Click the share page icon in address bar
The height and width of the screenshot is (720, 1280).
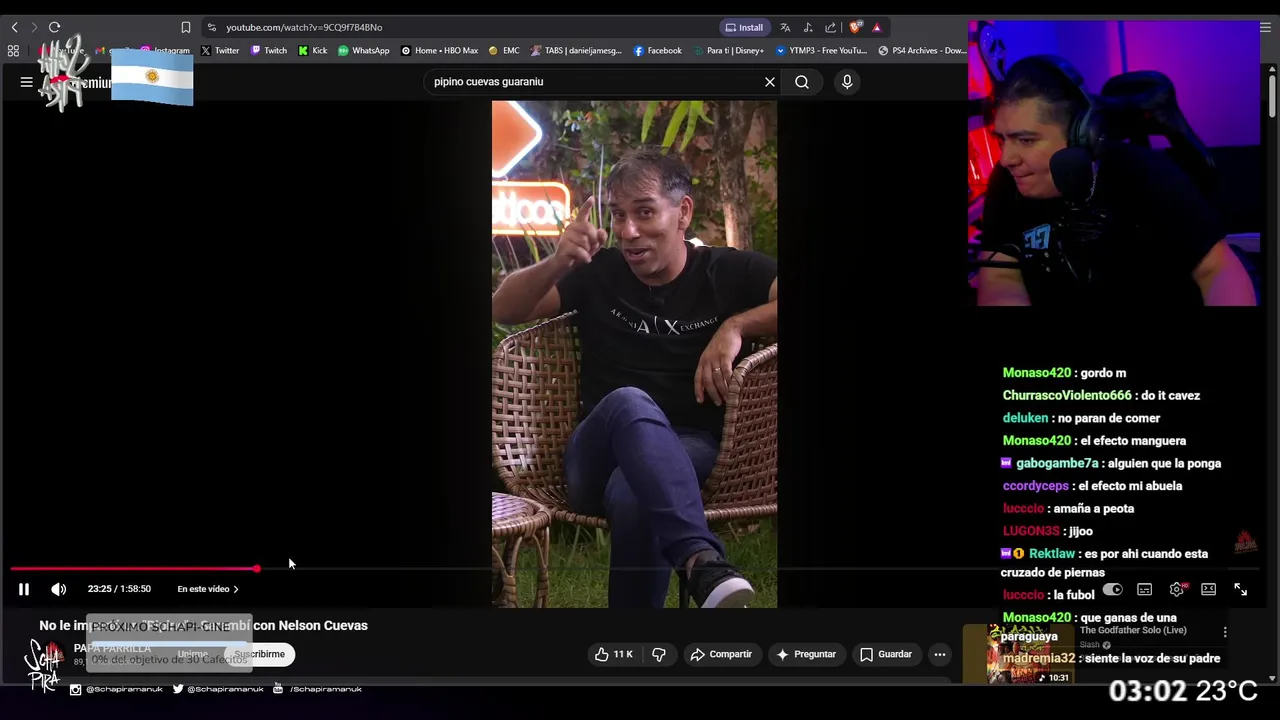tap(830, 27)
